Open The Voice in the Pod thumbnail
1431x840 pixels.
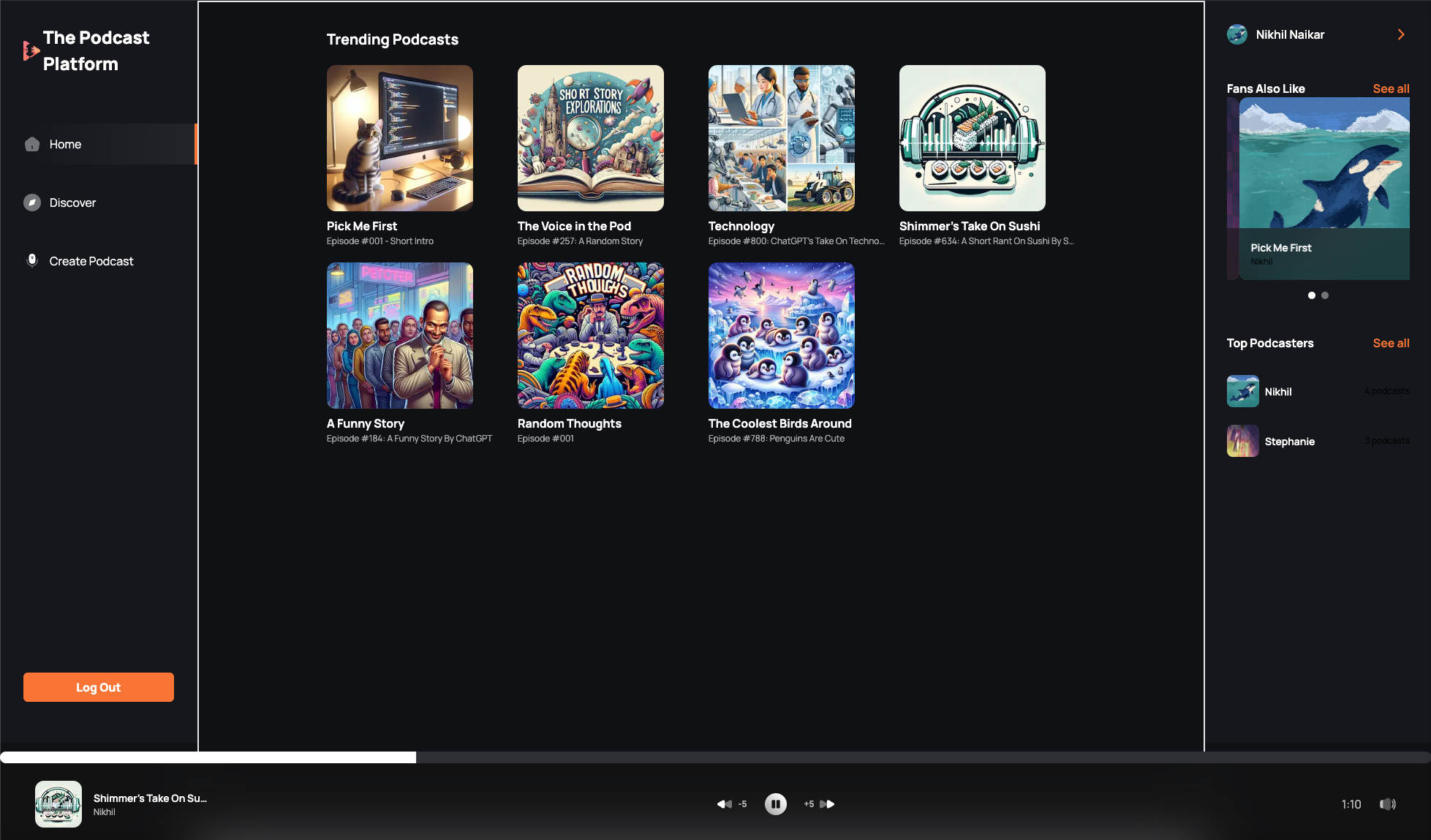click(591, 138)
